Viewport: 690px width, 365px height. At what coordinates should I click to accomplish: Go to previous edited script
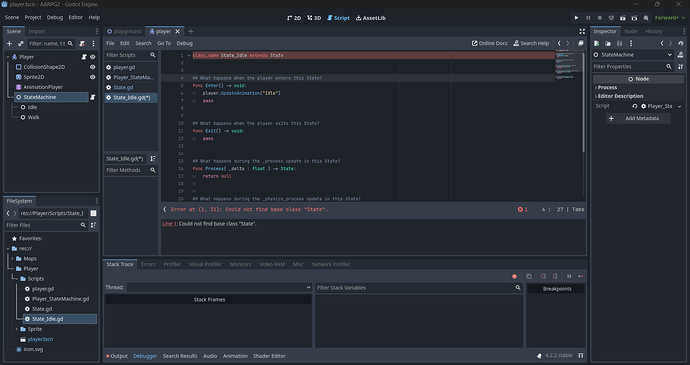coord(559,43)
